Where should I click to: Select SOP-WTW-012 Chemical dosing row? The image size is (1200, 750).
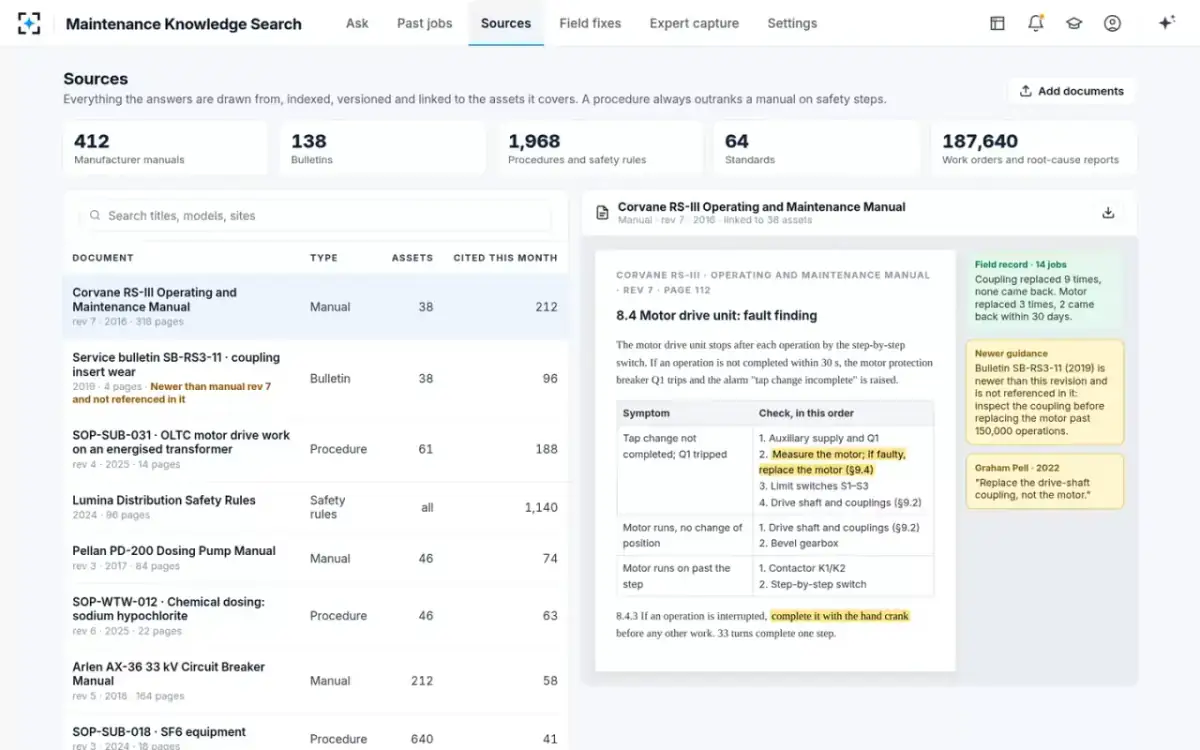click(315, 616)
